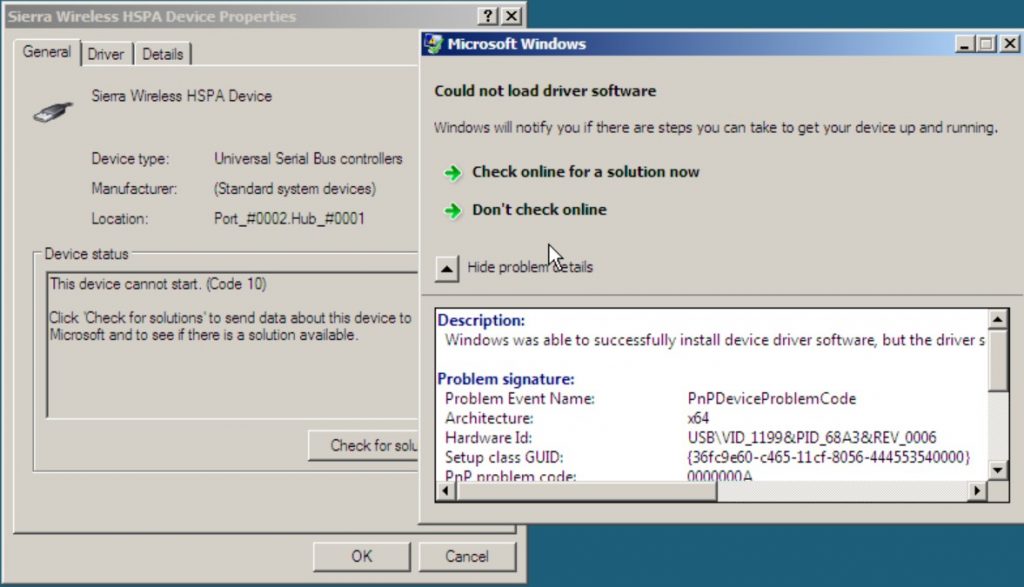The width and height of the screenshot is (1024, 587).
Task: Choose the Don't check online option
Action: click(x=539, y=210)
